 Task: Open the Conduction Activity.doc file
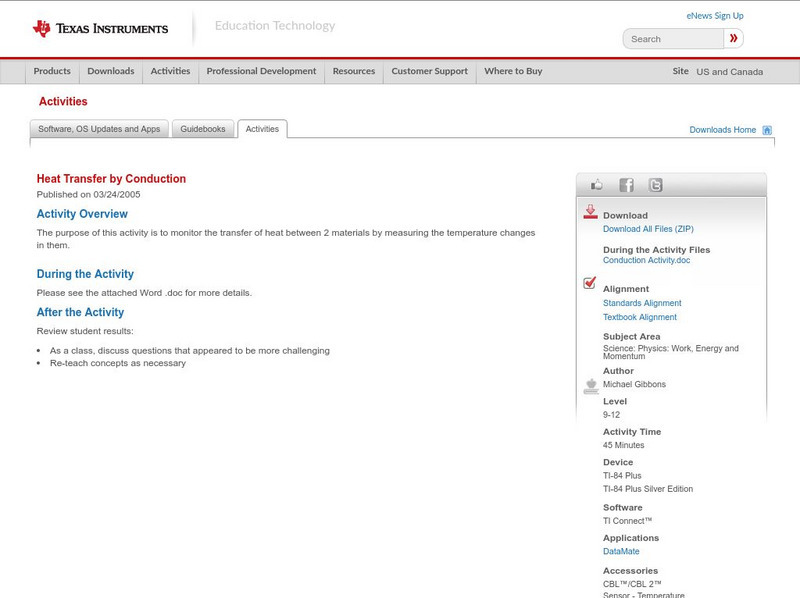(646, 260)
